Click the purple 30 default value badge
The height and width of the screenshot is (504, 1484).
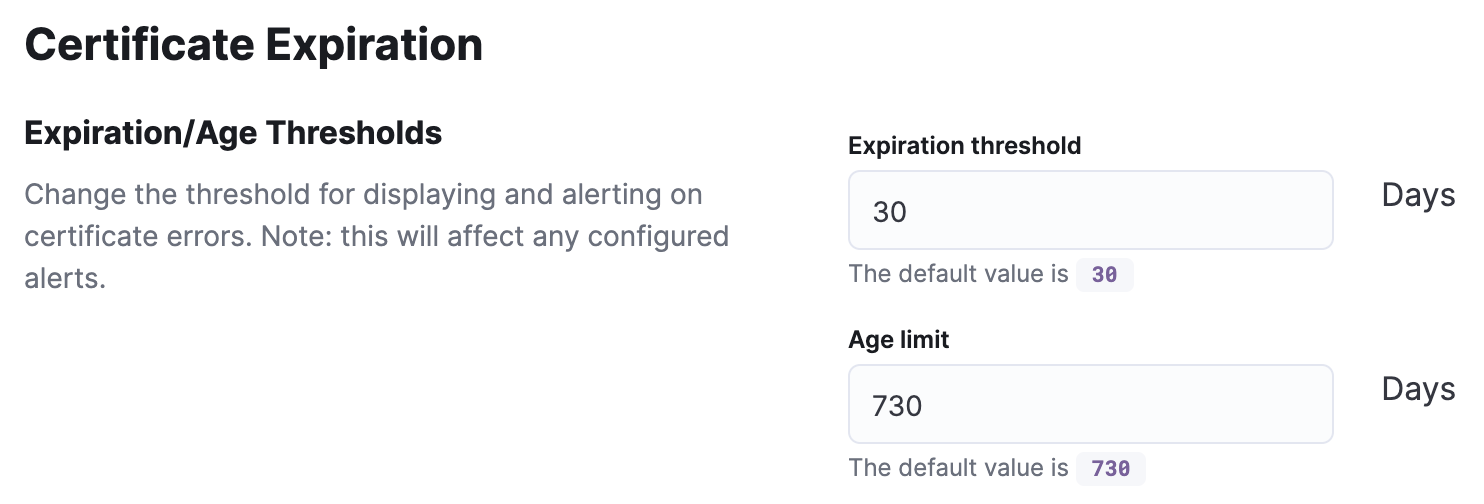1104,275
